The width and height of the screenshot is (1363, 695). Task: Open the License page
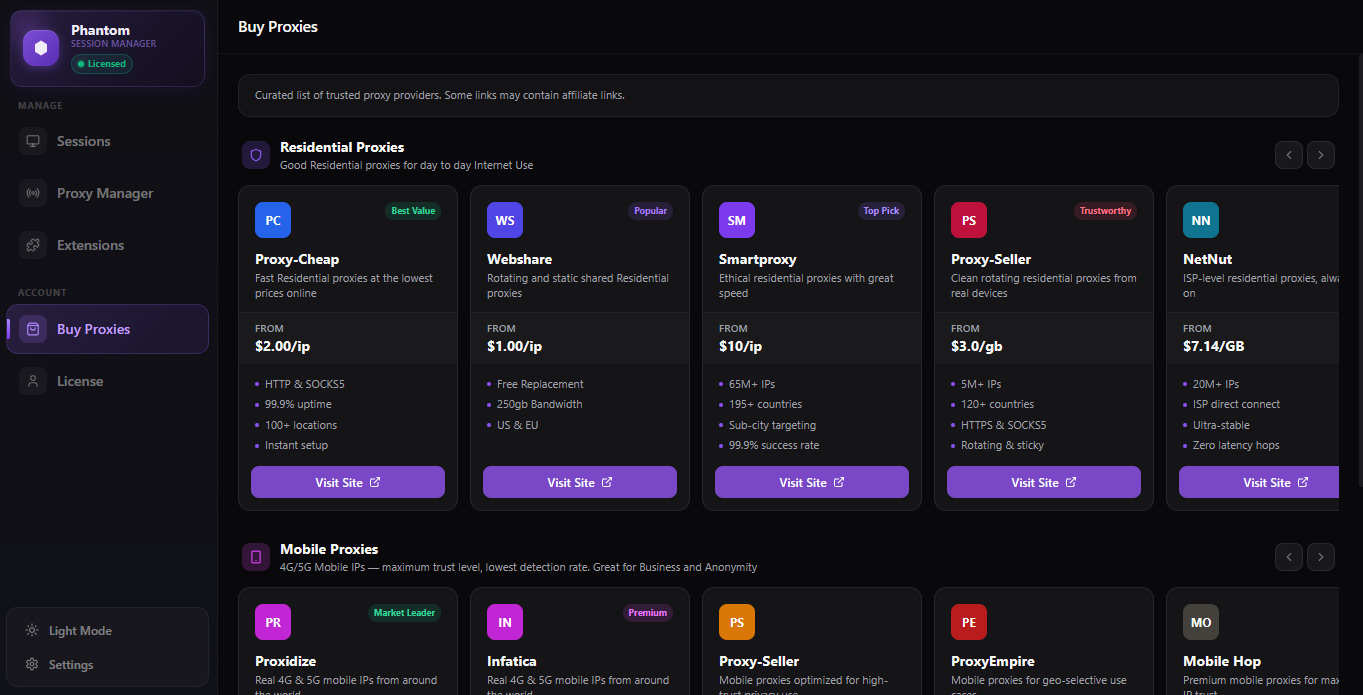108,381
